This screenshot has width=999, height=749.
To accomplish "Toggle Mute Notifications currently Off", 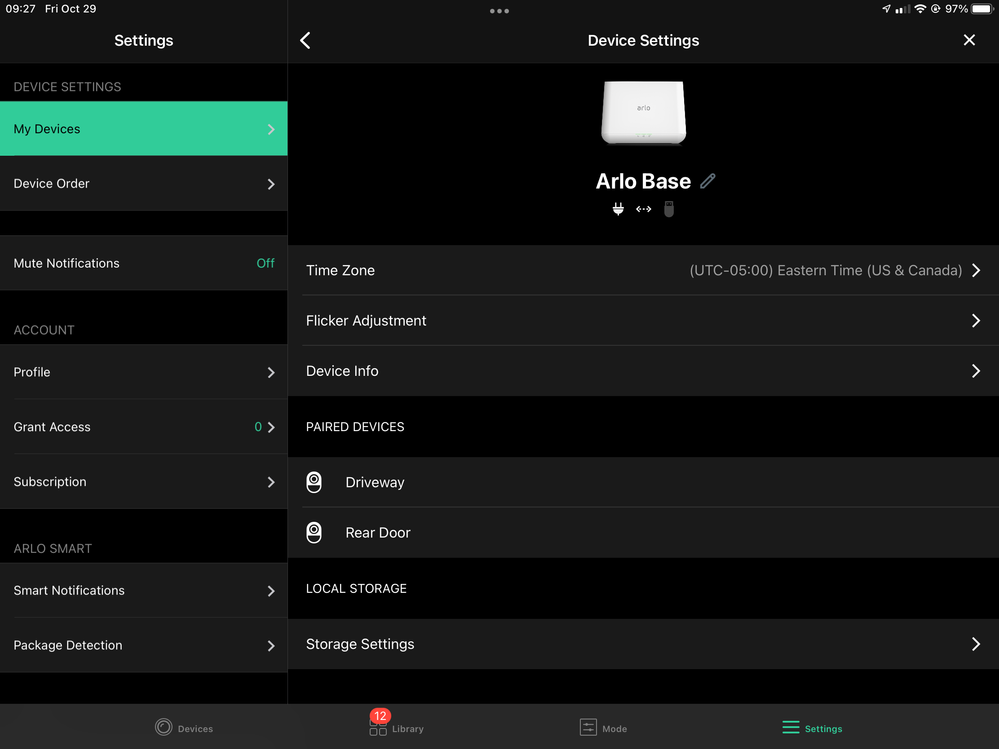I will (x=143, y=263).
